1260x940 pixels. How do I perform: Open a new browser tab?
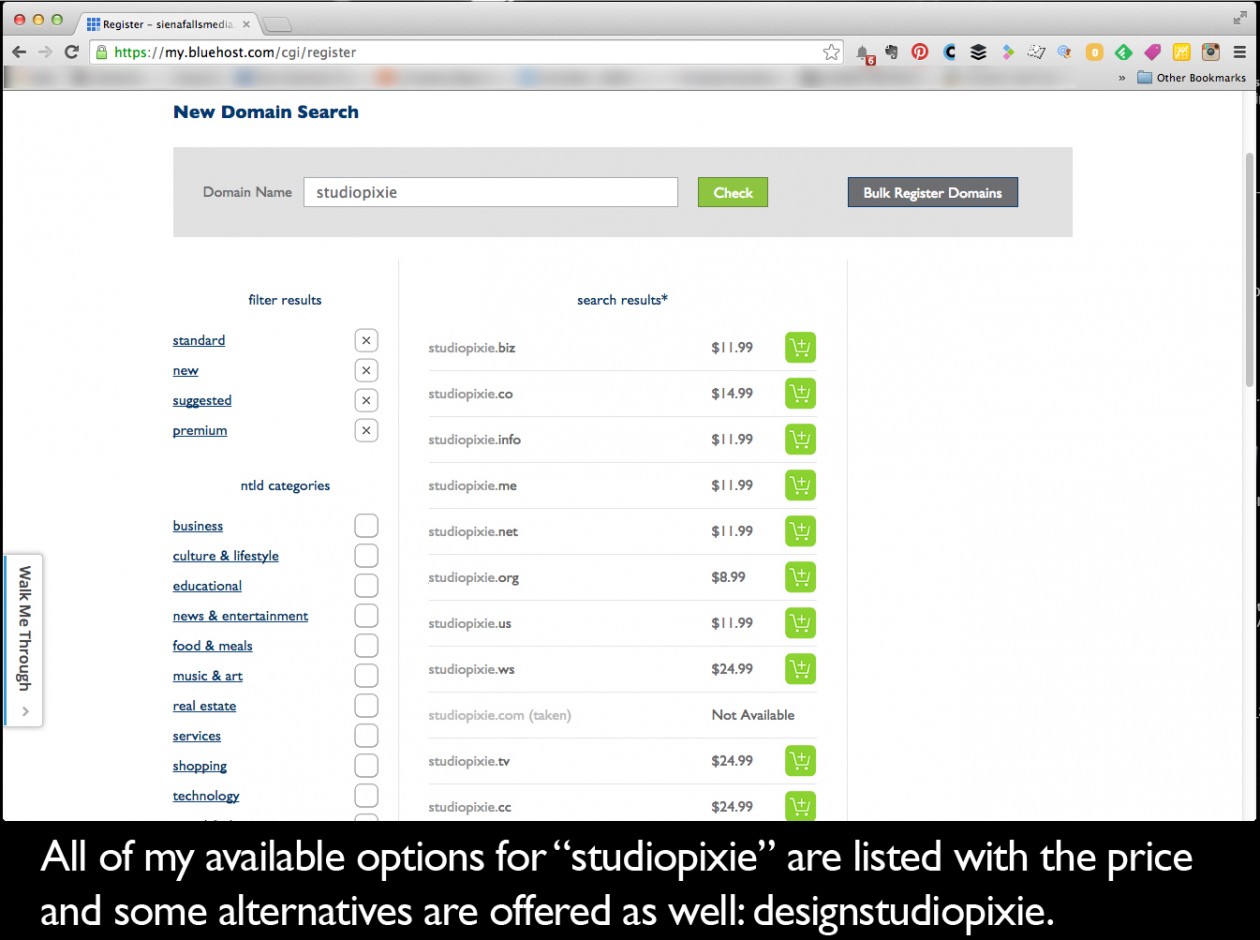point(277,24)
